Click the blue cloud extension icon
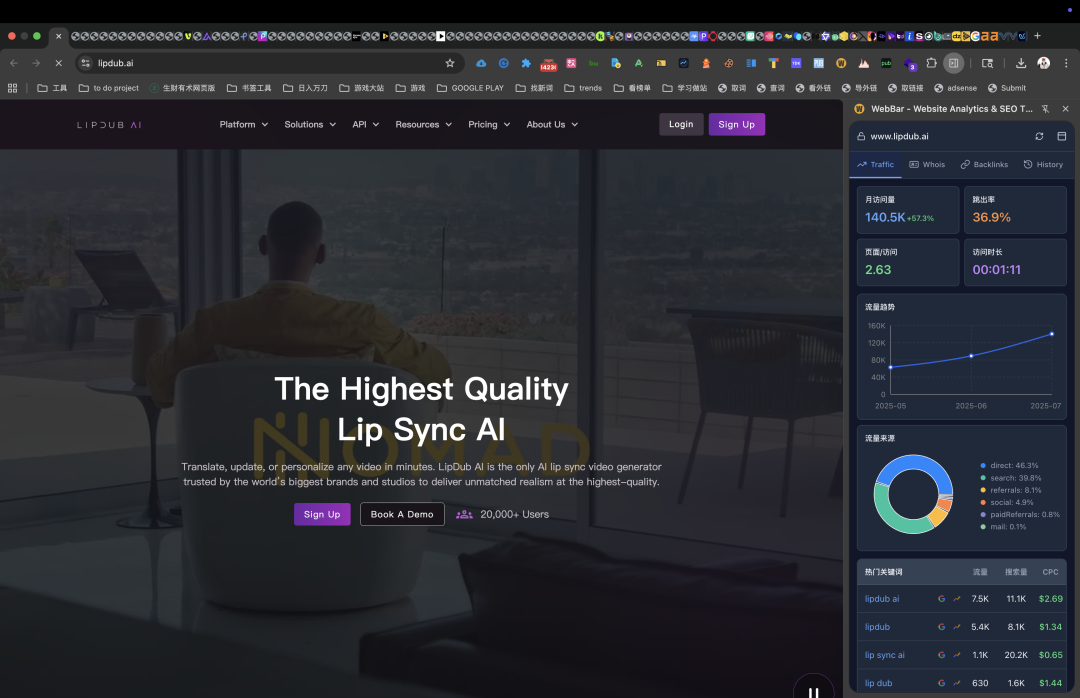The width and height of the screenshot is (1080, 698). pyautogui.click(x=481, y=63)
